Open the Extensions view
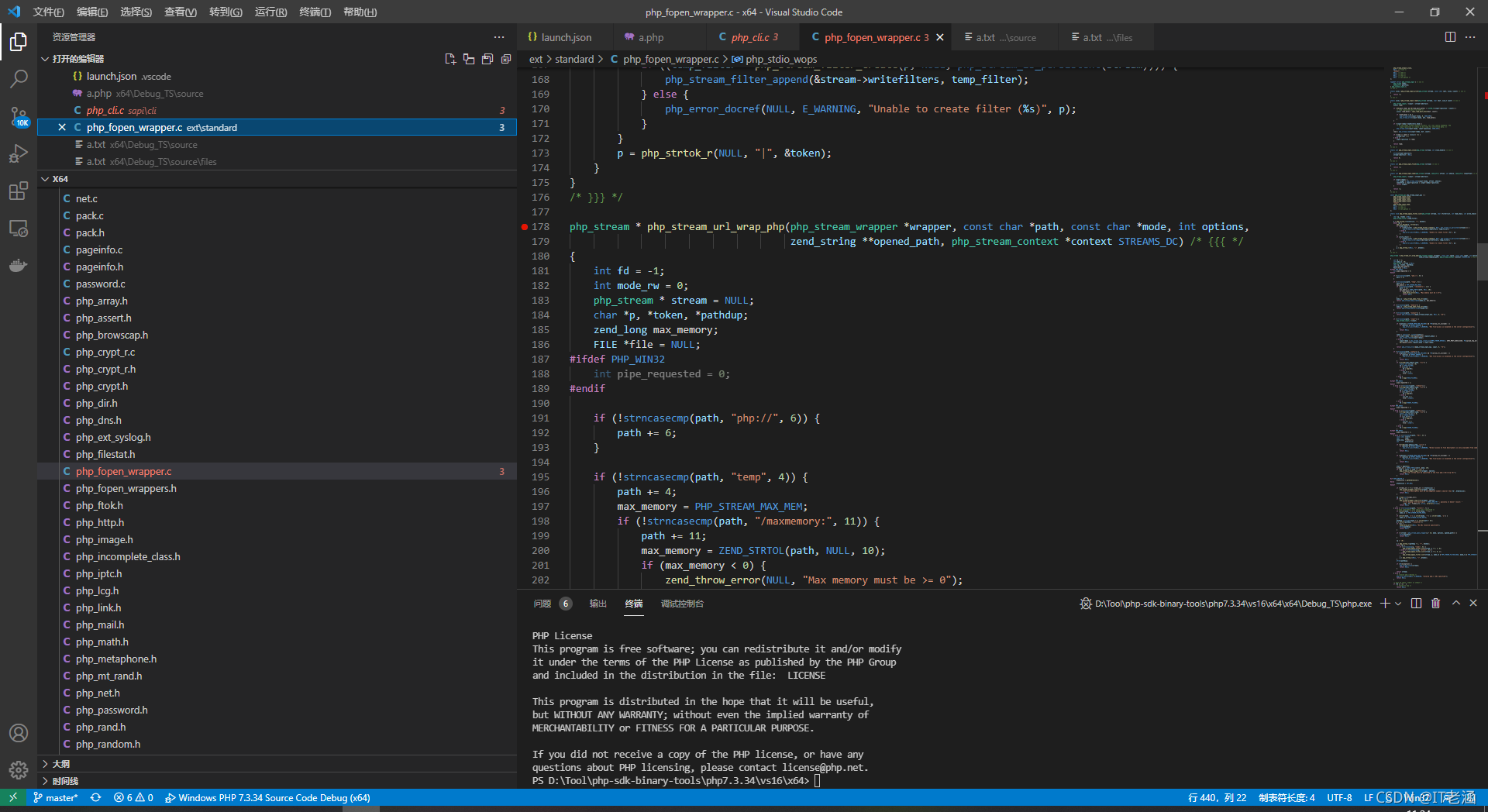 click(x=19, y=191)
